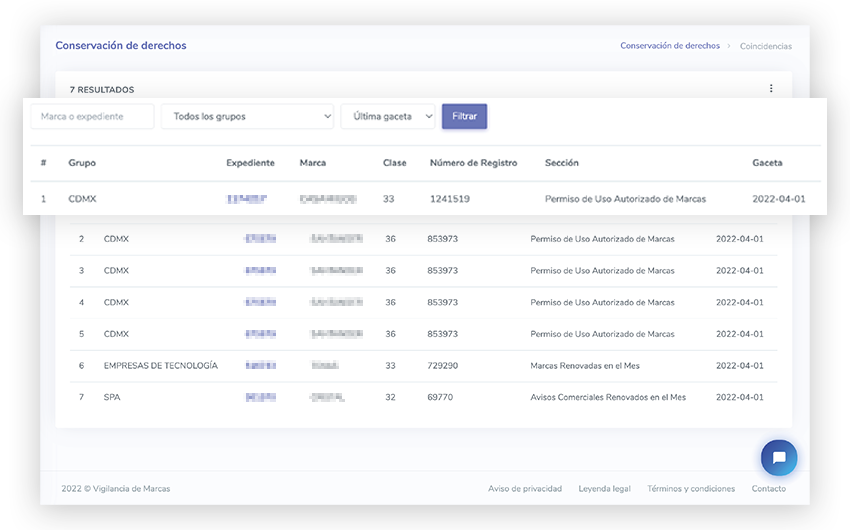Open the blue chat bubble widget

coord(779,458)
